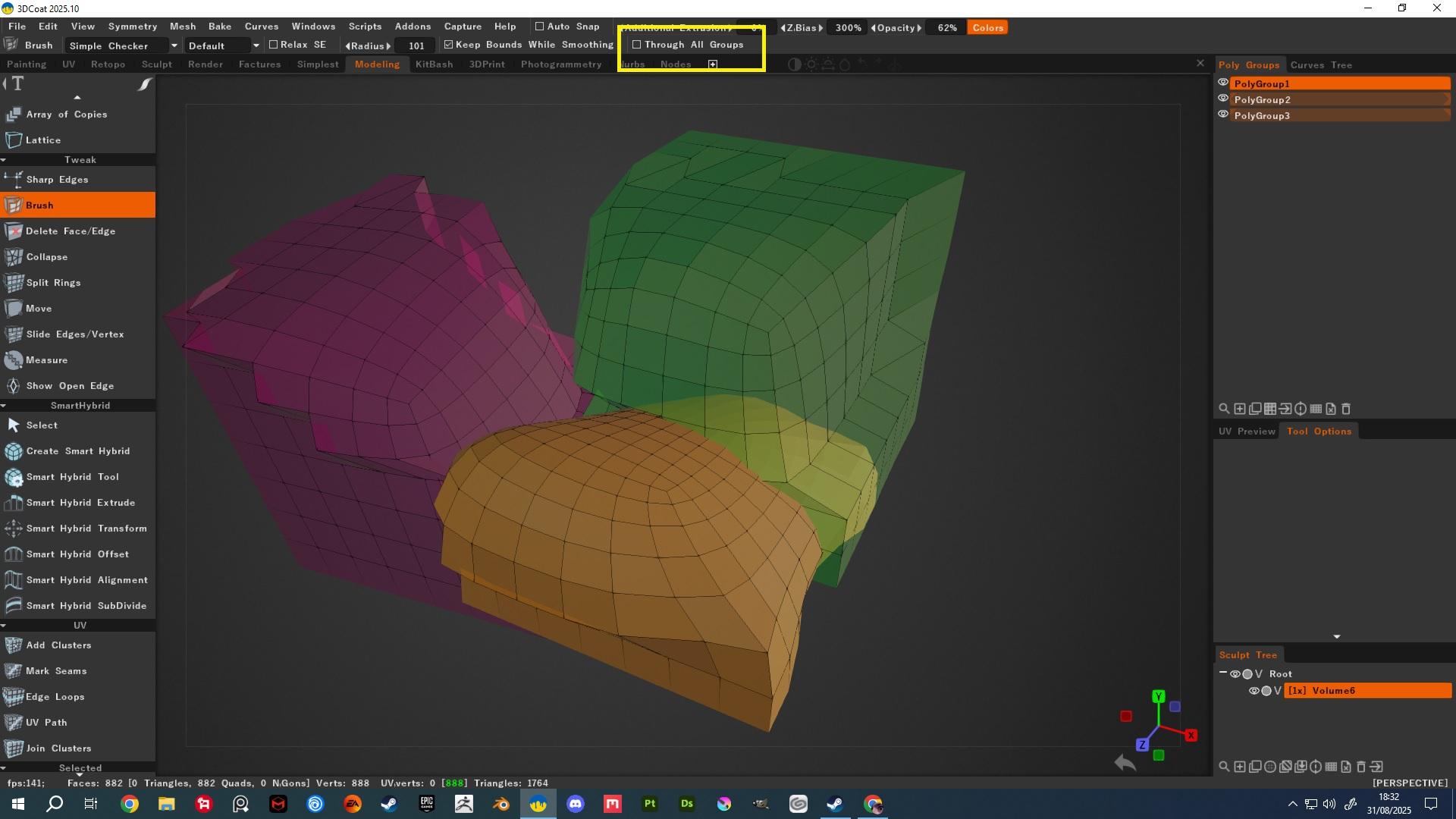Switch to the Curves Tree panel tab
The width and height of the screenshot is (1456, 819).
pos(1321,65)
